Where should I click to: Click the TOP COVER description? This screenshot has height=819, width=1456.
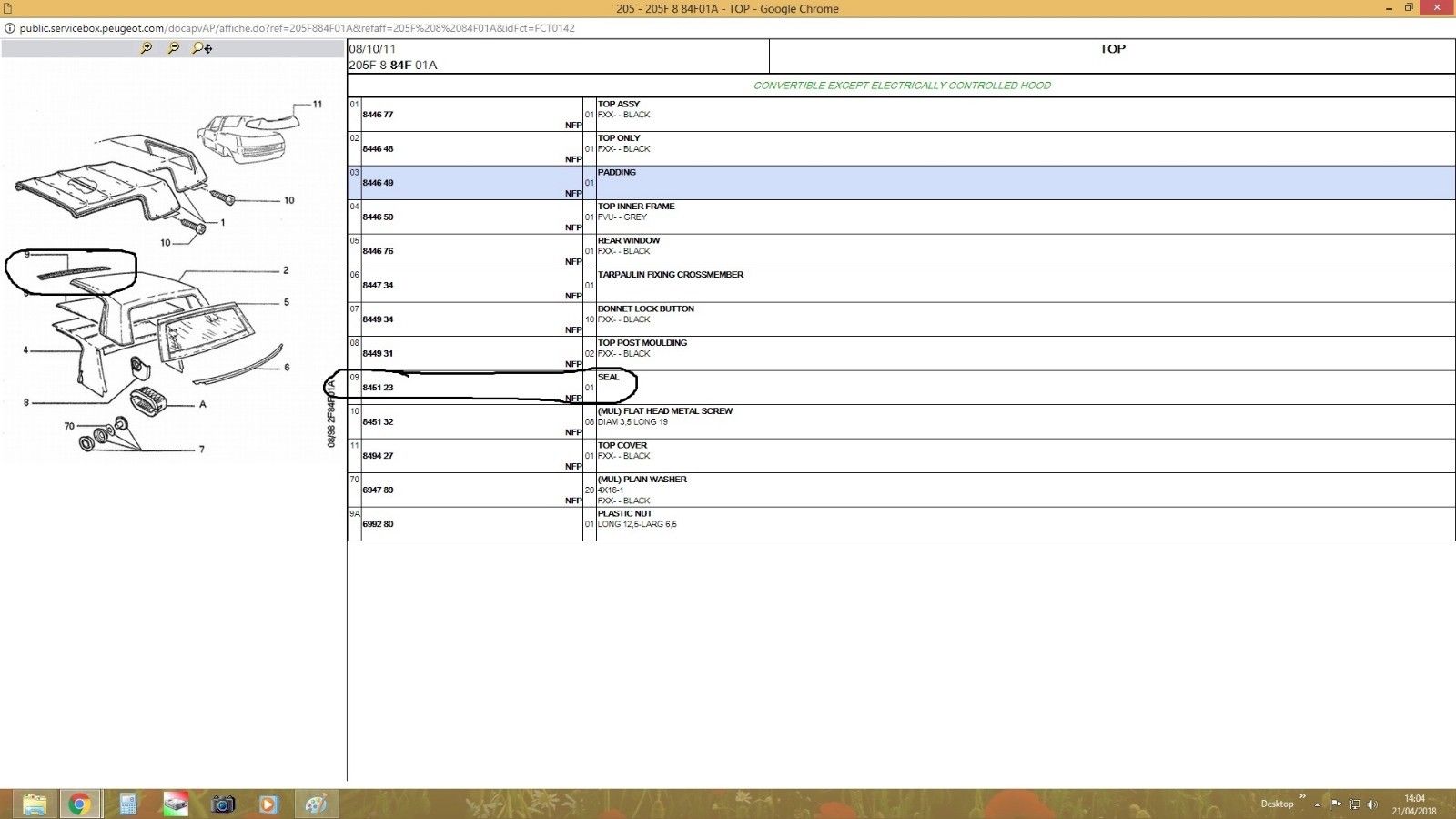pyautogui.click(x=622, y=446)
